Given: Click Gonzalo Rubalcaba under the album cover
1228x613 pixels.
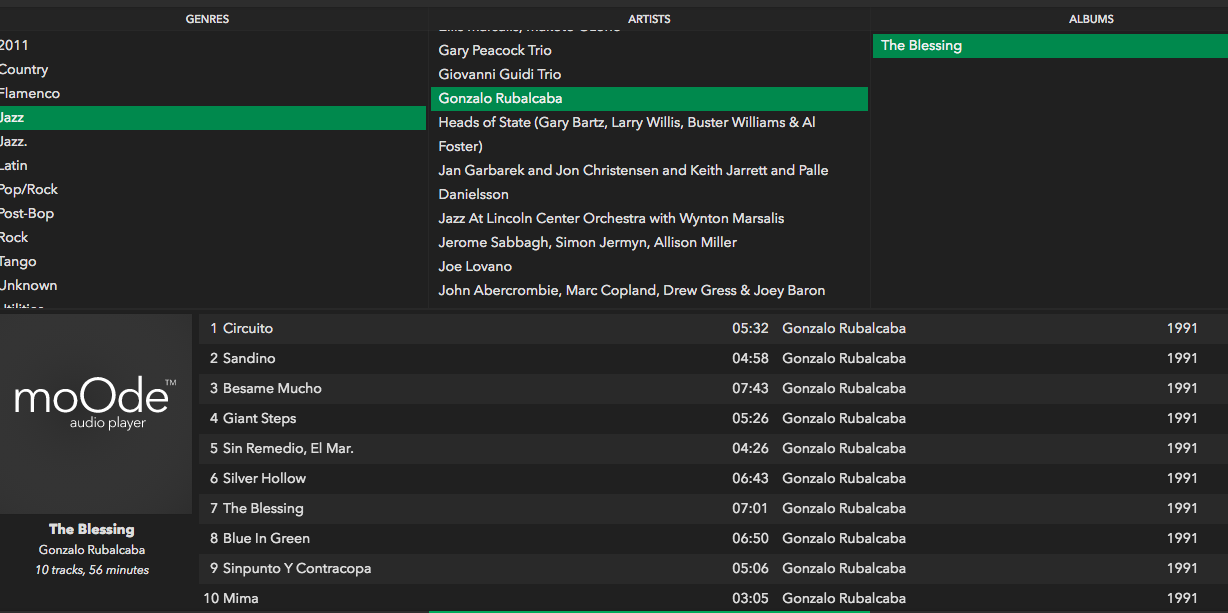Looking at the screenshot, I should point(92,550).
